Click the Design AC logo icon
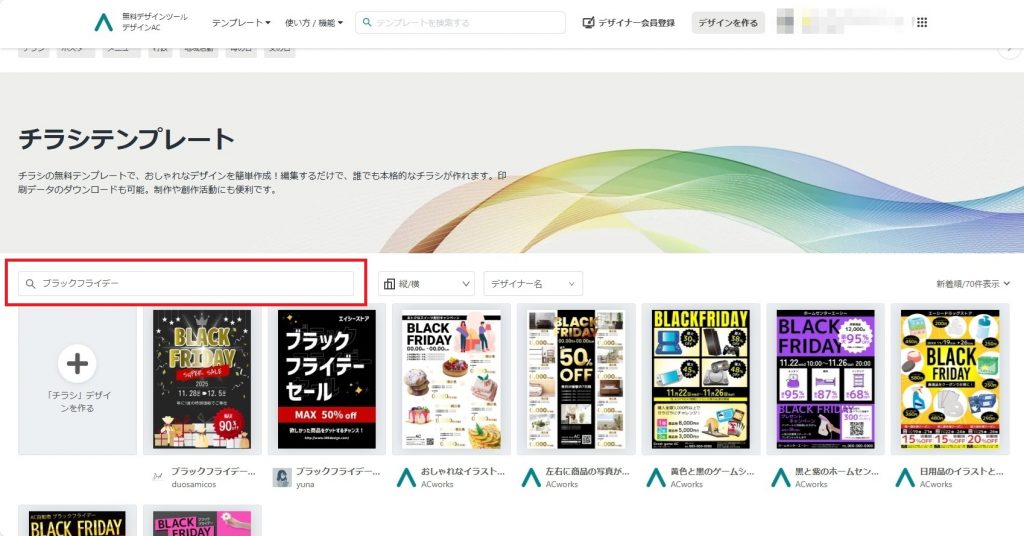The image size is (1024, 536). coord(103,23)
